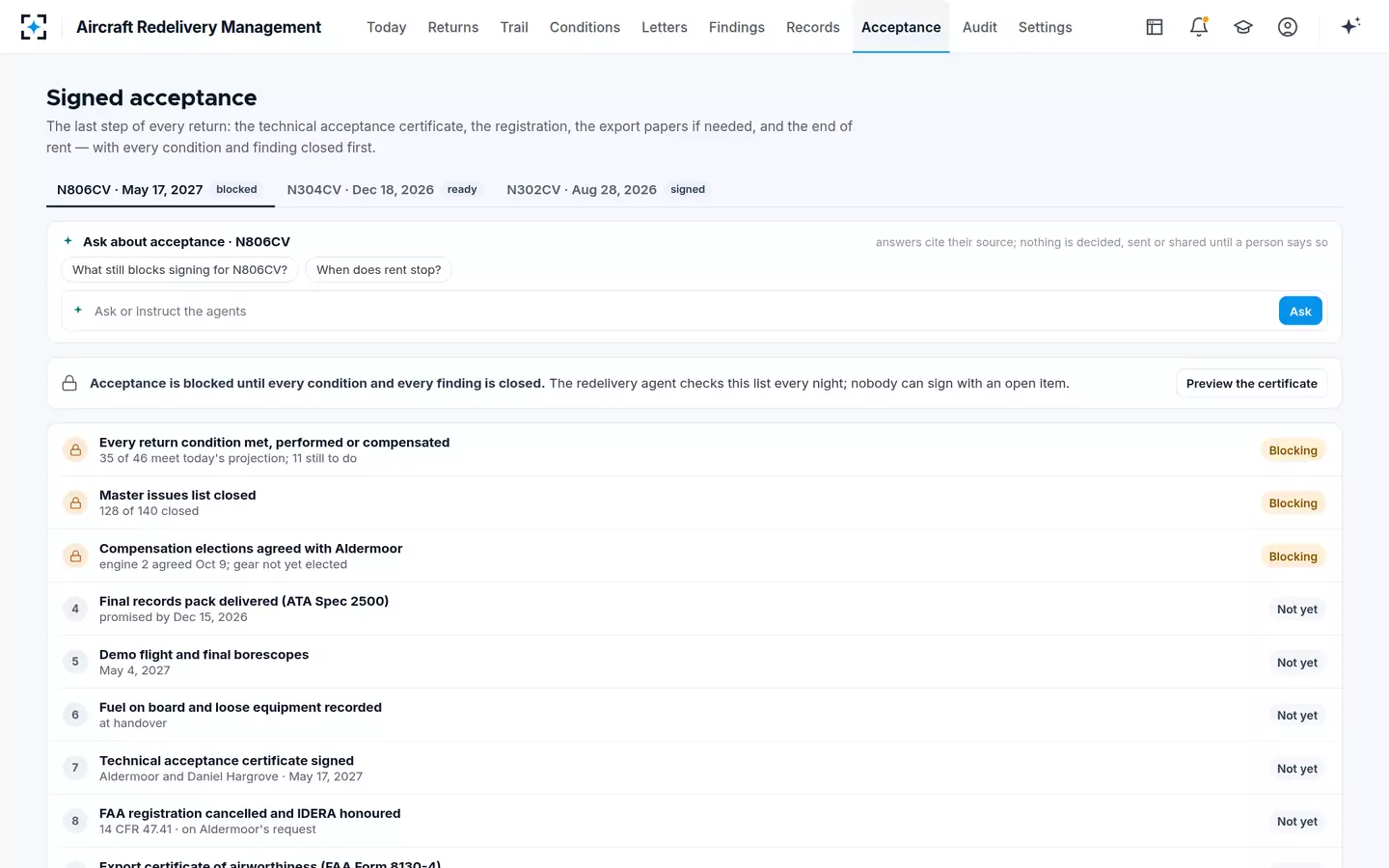Click sparkle icon beside Ask about acceptance
1389x868 pixels.
68,241
